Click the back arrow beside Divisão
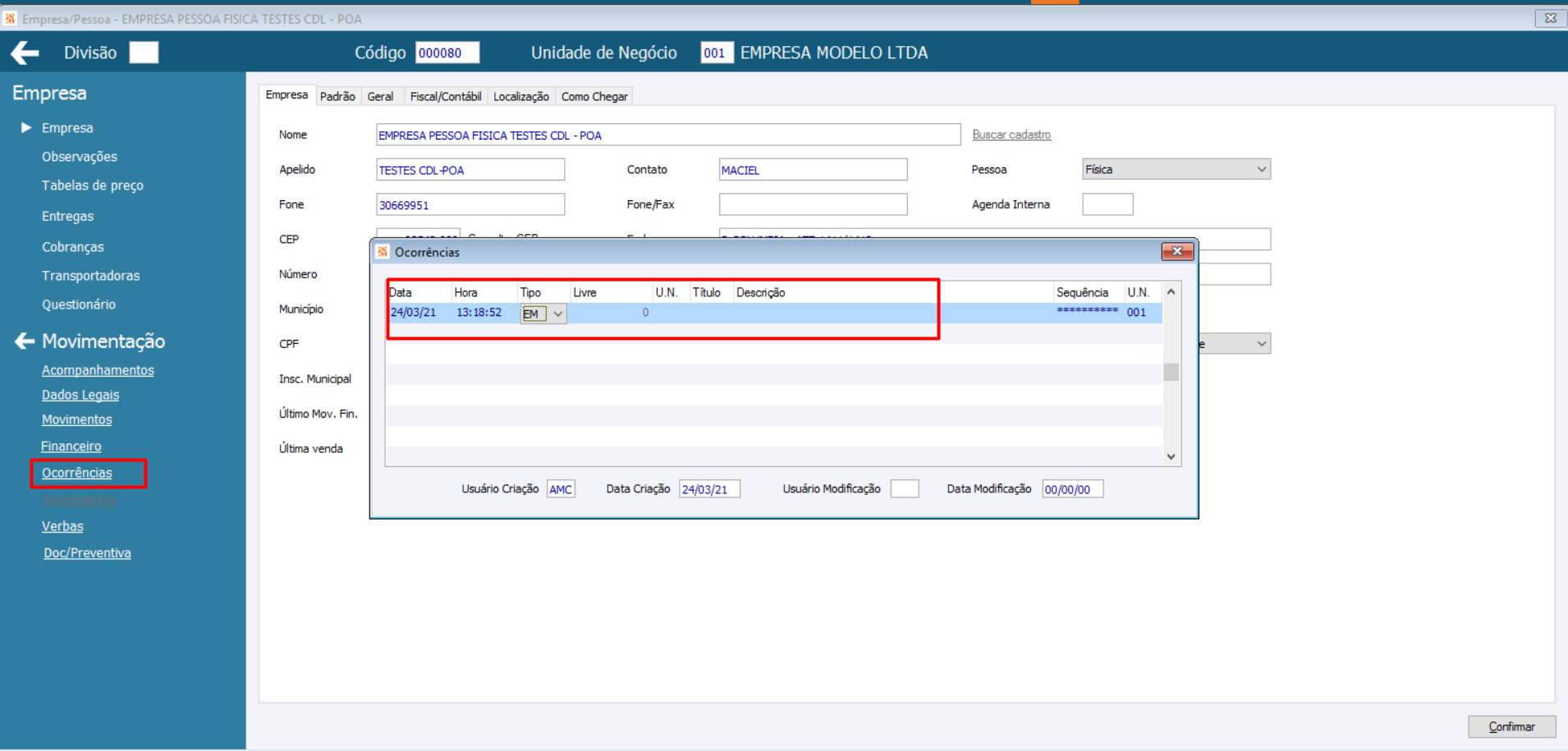The width and height of the screenshot is (1568, 751). pos(25,53)
